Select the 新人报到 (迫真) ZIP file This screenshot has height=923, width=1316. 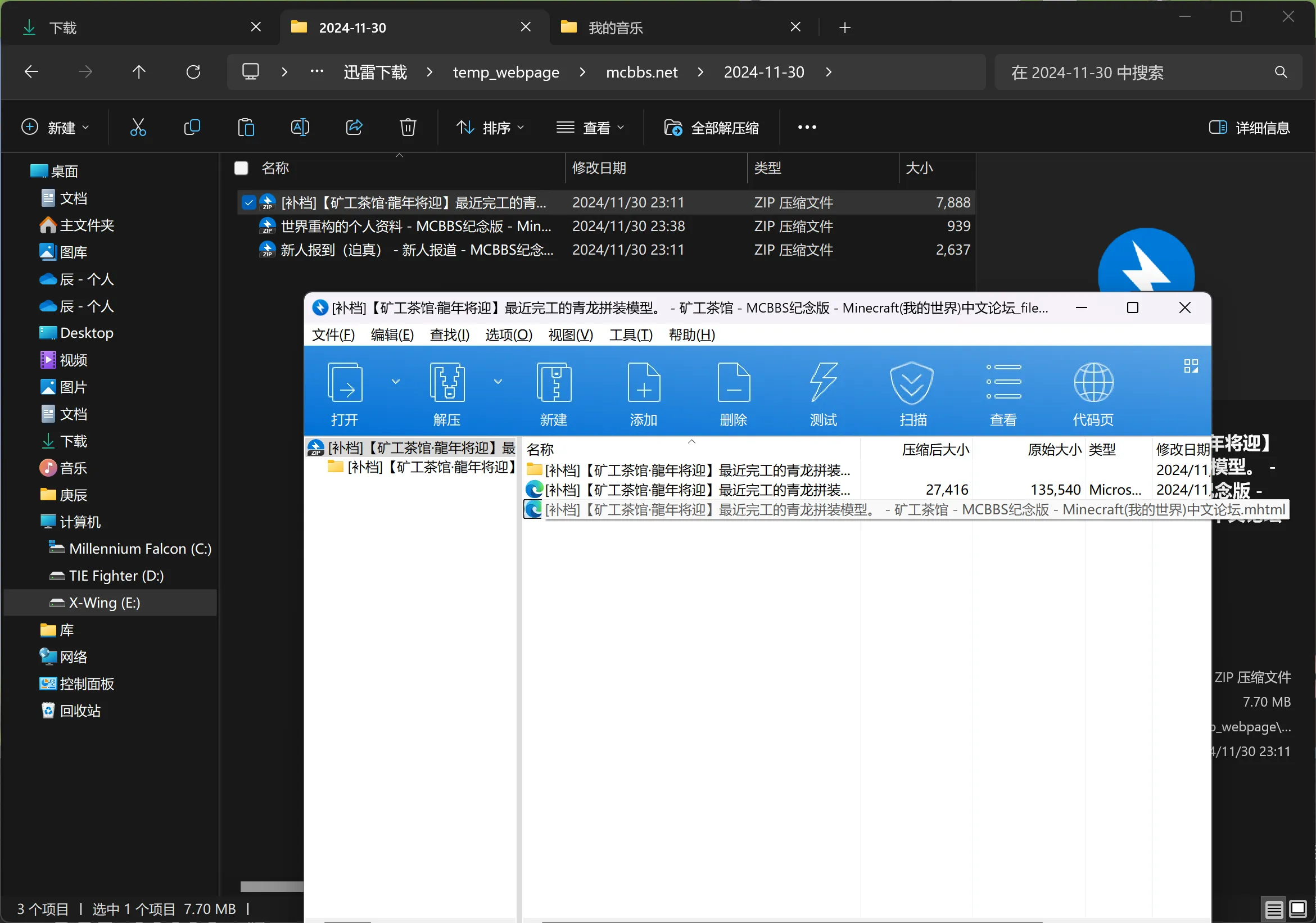point(605,250)
